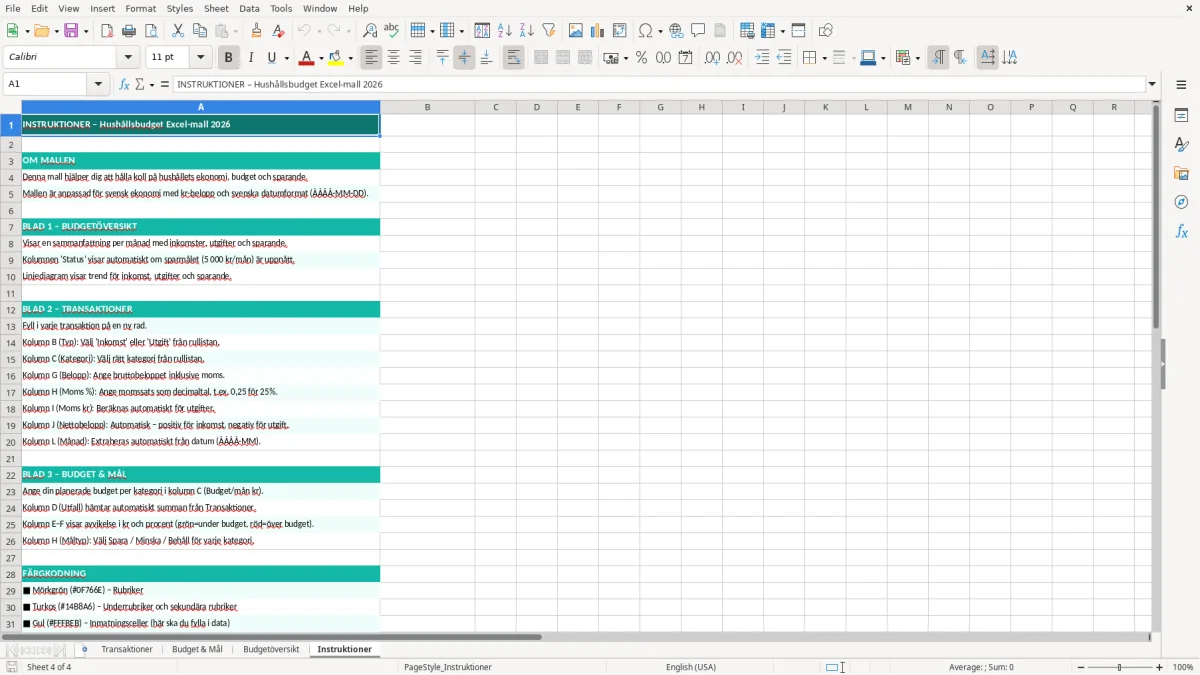Image resolution: width=1200 pixels, height=675 pixels.
Task: Open Font Color dropdown arrow
Action: pyautogui.click(x=320, y=58)
